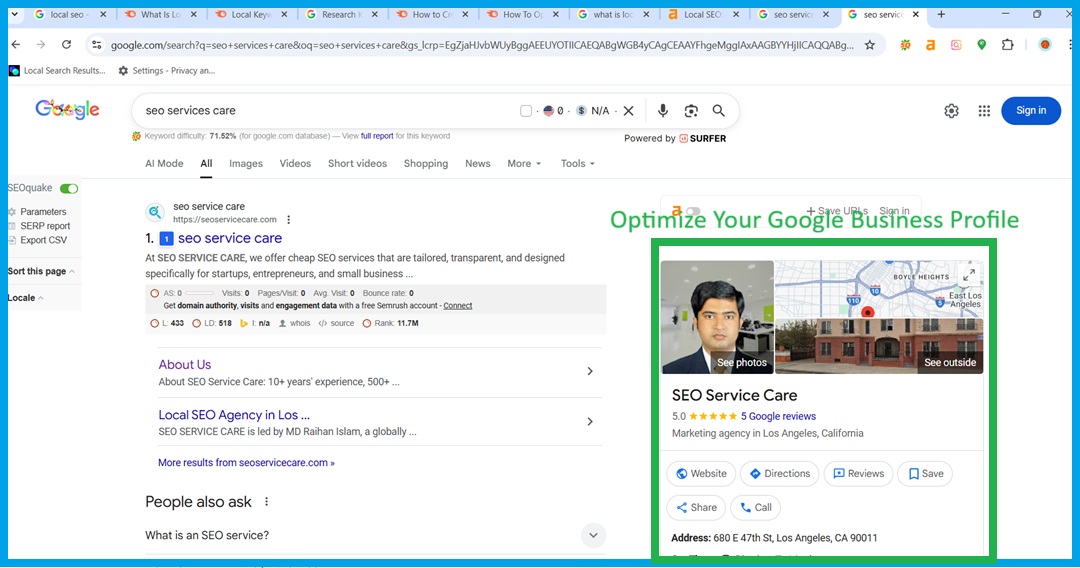1080x568 pixels.
Task: Expand the map in the business panel
Action: pyautogui.click(x=968, y=275)
